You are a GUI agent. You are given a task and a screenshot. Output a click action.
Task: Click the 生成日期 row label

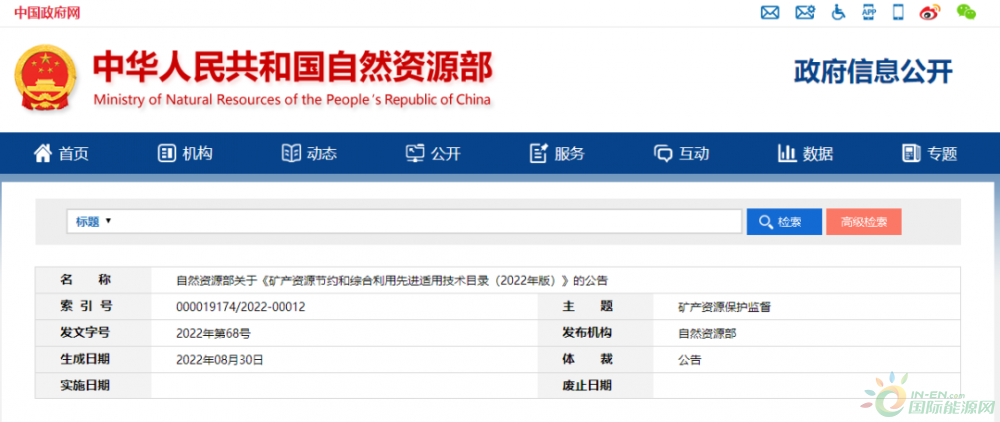pos(84,360)
